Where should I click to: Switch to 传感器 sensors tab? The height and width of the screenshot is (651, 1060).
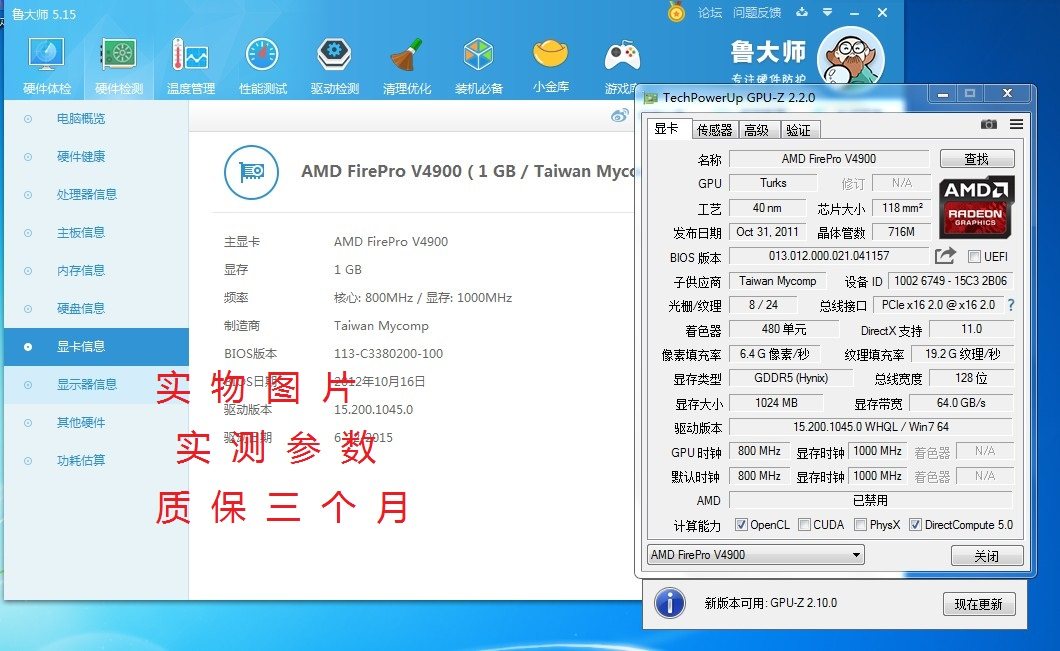point(715,130)
